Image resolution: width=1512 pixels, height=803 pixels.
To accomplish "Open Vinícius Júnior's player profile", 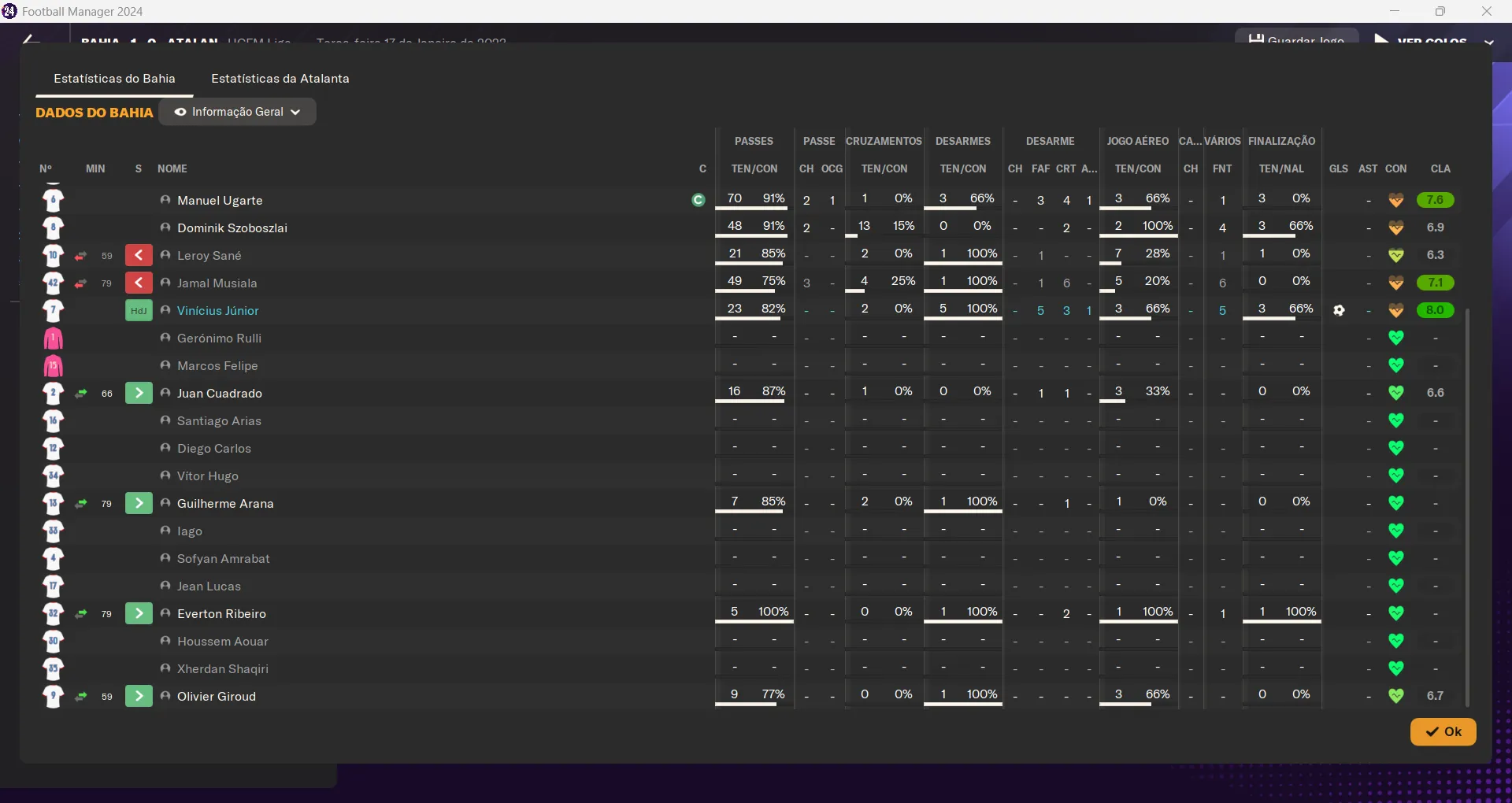I will (218, 311).
